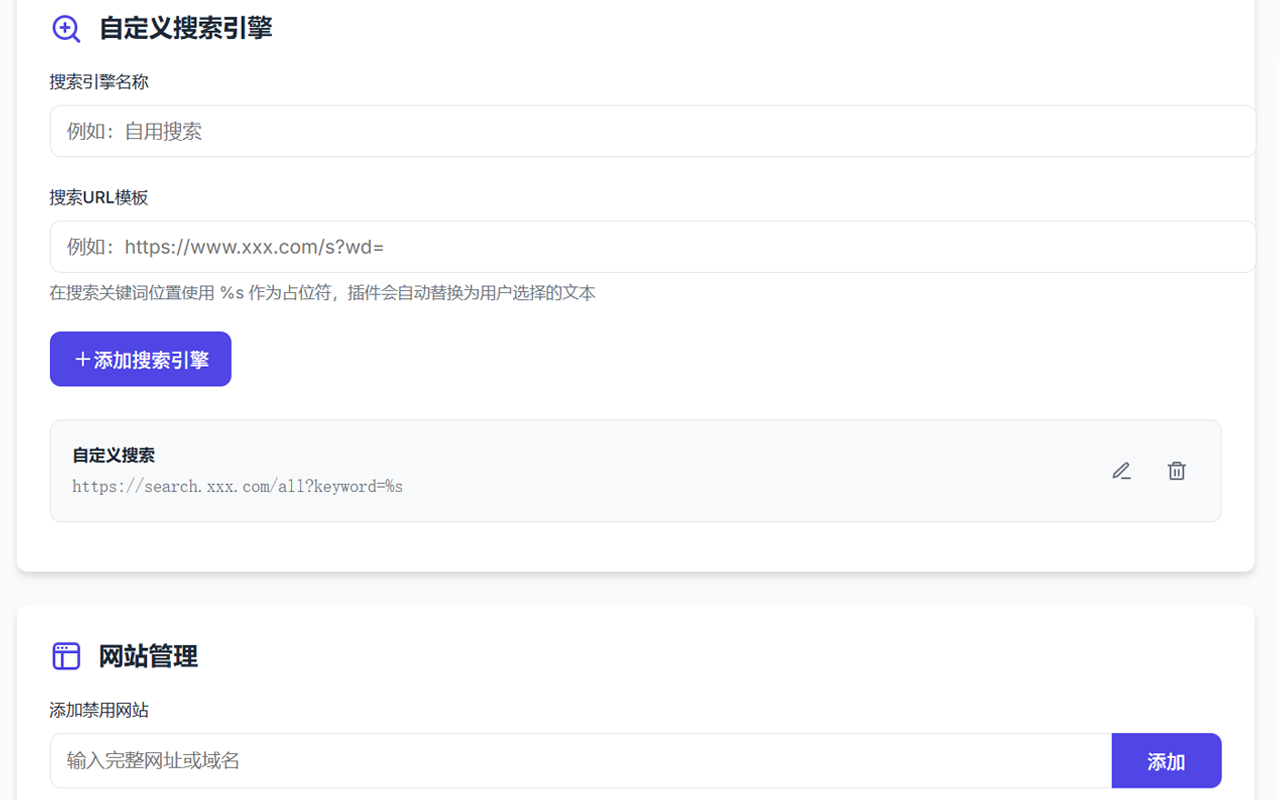Screen dimensions: 1280x800
Task: Click the 添加禁用网站 label
Action: click(x=99, y=710)
